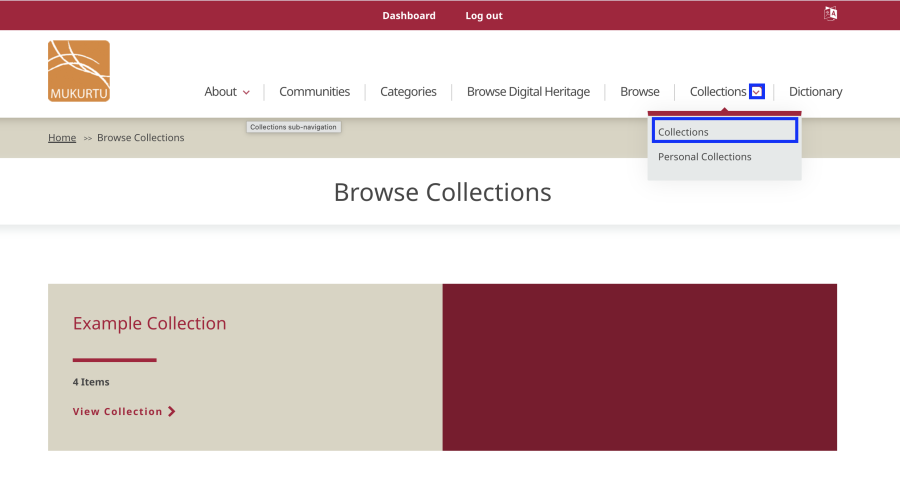Follow the Home breadcrumb link

[x=62, y=138]
